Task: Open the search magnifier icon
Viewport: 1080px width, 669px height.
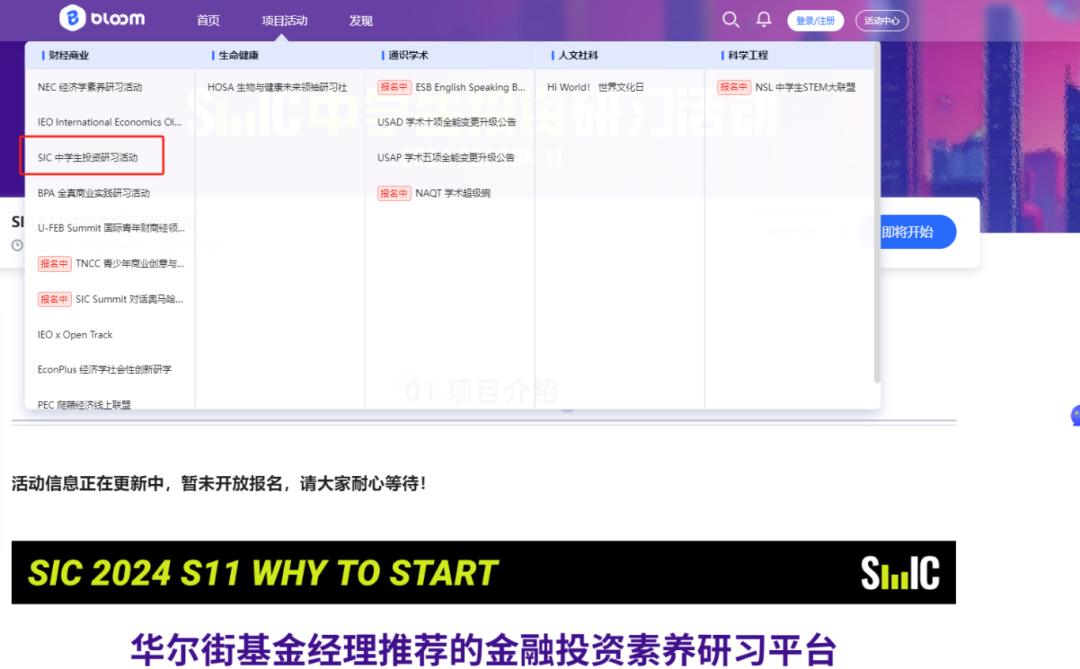Action: [x=731, y=20]
